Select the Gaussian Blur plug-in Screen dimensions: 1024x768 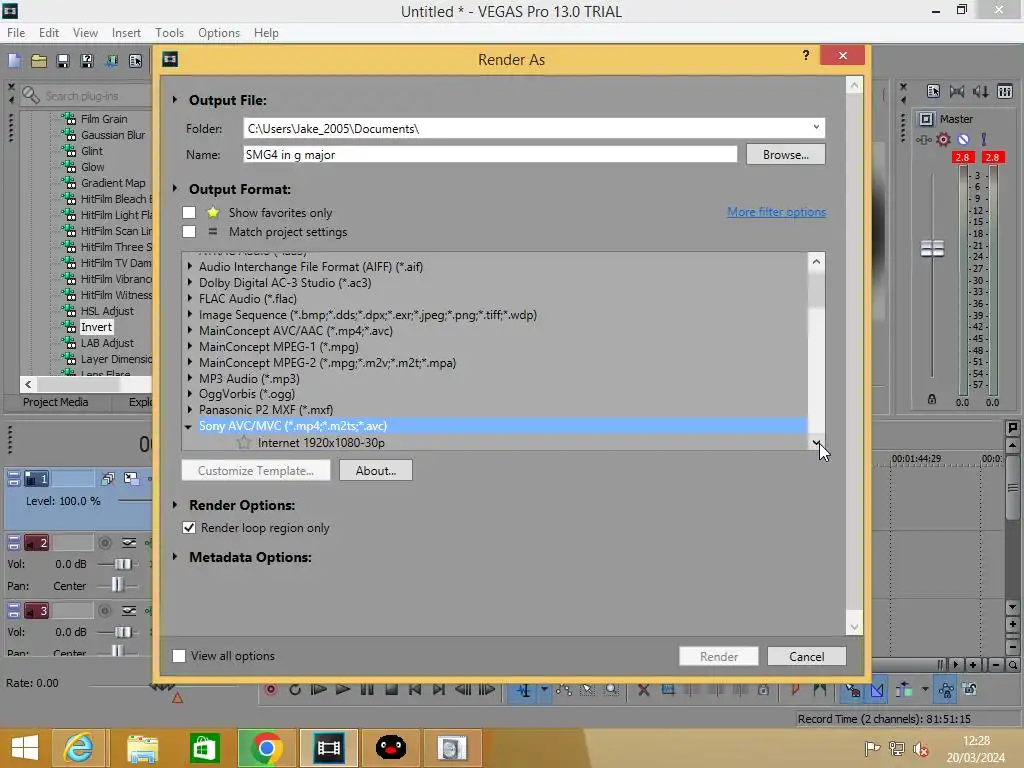[x=112, y=135]
